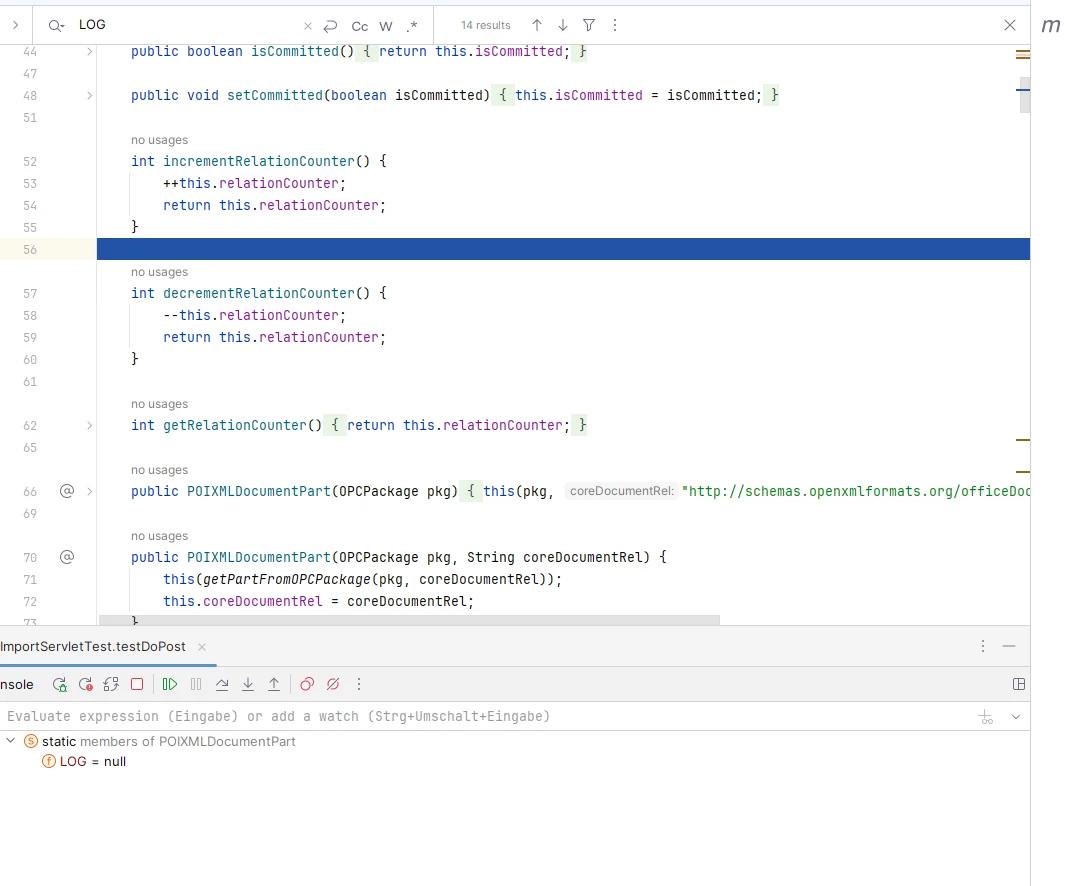Toggle Regex search option
Viewport: 1065px width, 886px height.
[x=412, y=26]
